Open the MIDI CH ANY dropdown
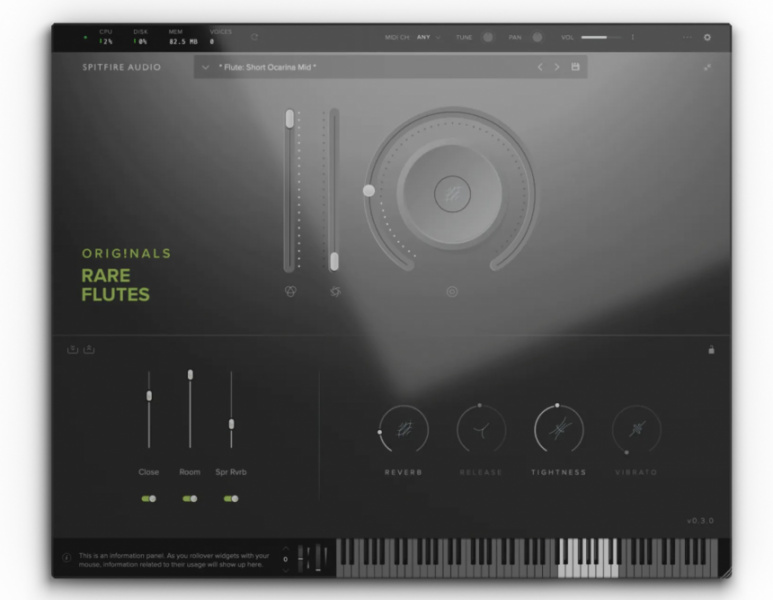Image resolution: width=773 pixels, height=600 pixels. pos(428,37)
